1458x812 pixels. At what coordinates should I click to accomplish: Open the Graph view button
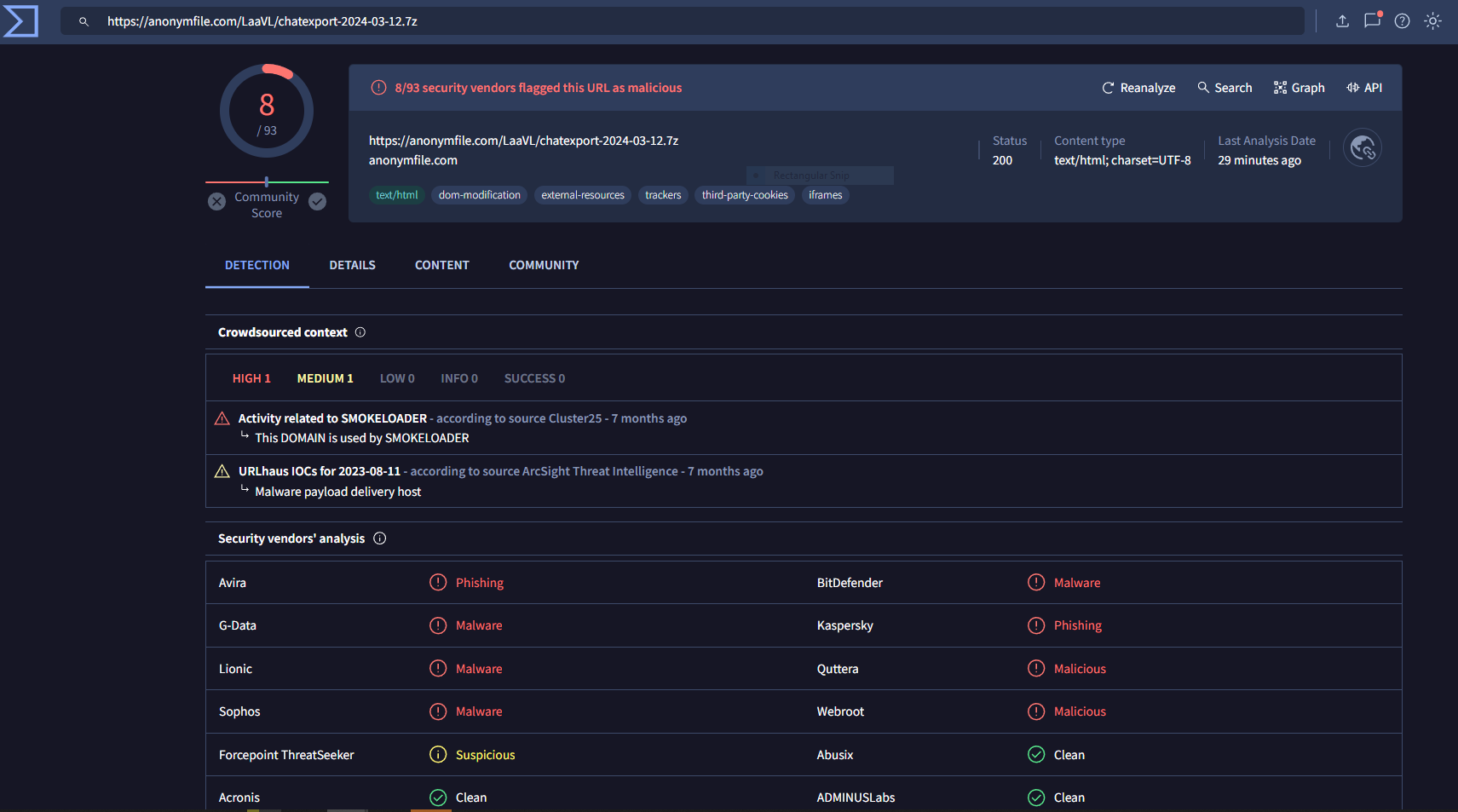coord(1299,88)
